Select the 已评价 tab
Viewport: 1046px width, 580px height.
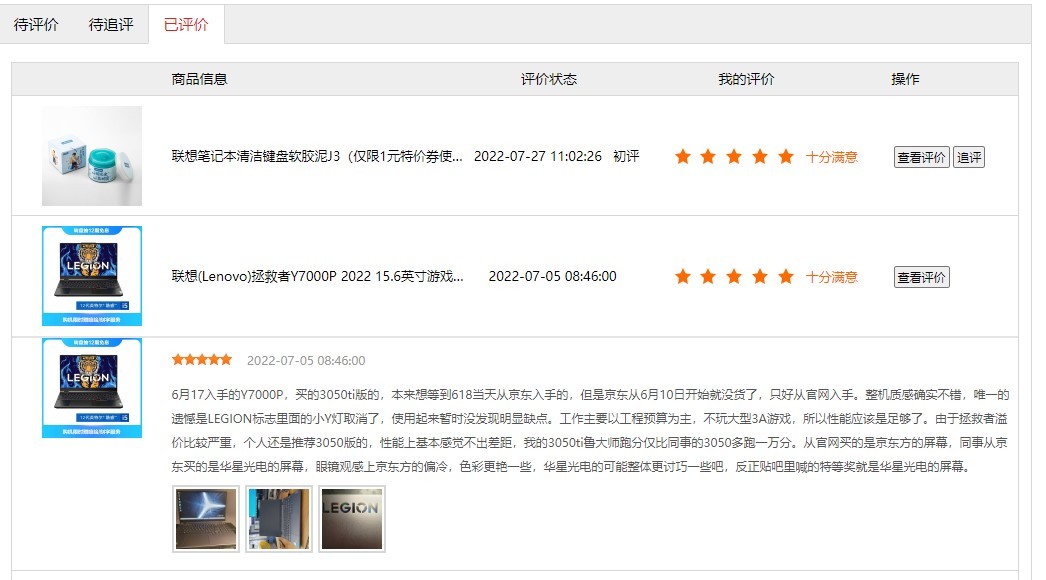186,25
